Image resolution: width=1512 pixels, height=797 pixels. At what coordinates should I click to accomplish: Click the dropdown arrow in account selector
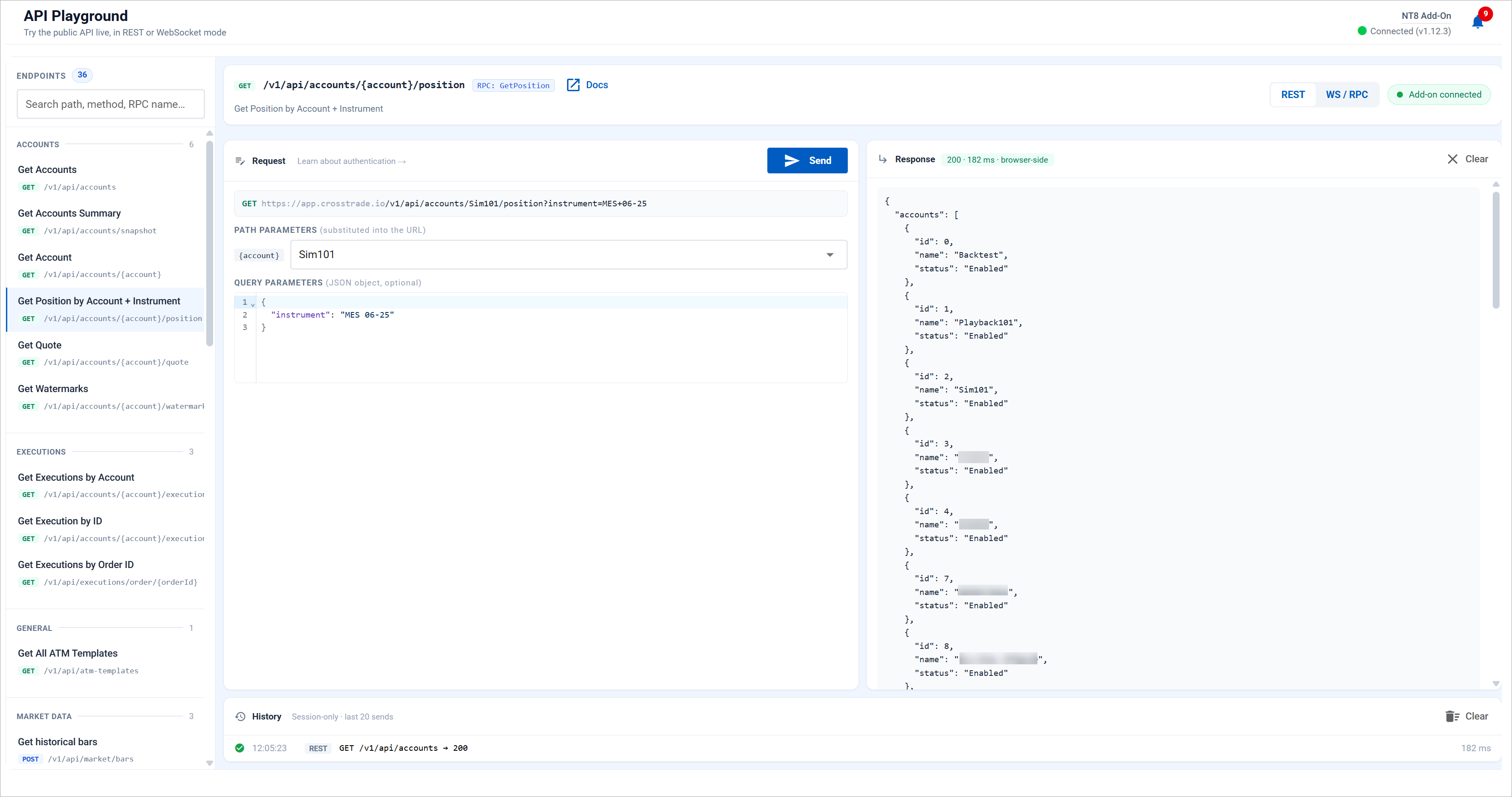point(829,255)
